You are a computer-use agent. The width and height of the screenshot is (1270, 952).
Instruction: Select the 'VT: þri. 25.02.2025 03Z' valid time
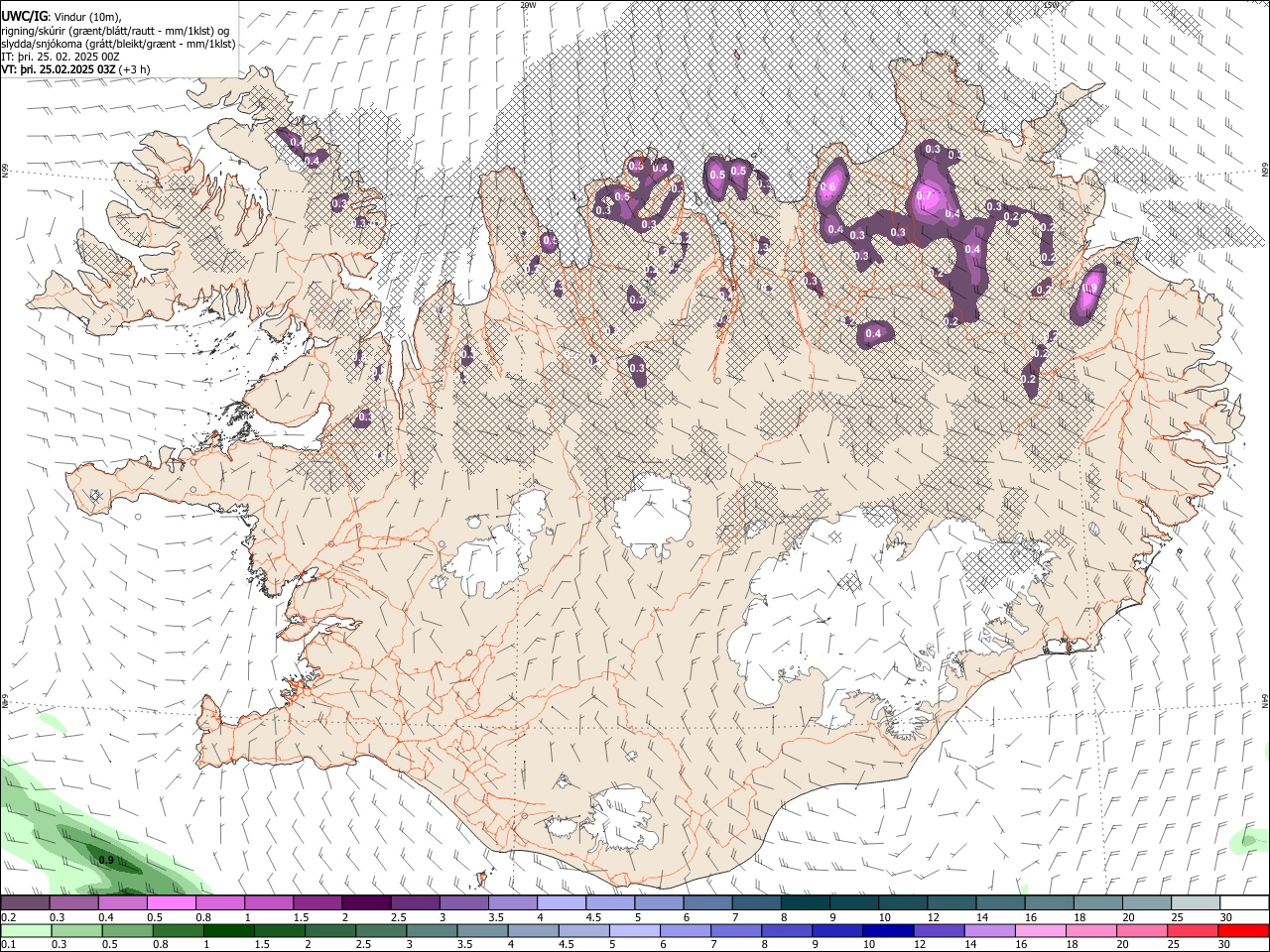[59, 69]
